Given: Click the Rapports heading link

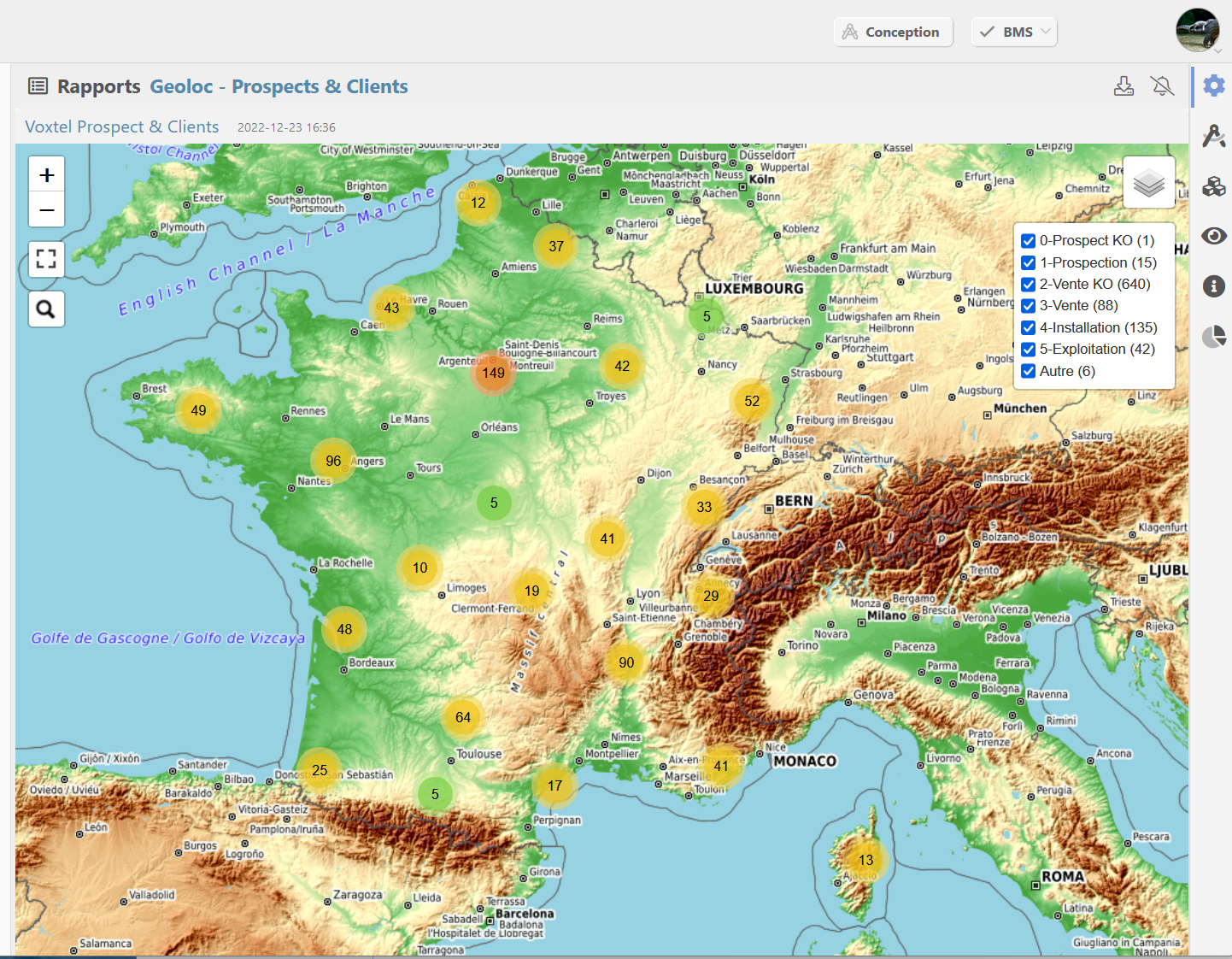Looking at the screenshot, I should coord(98,86).
